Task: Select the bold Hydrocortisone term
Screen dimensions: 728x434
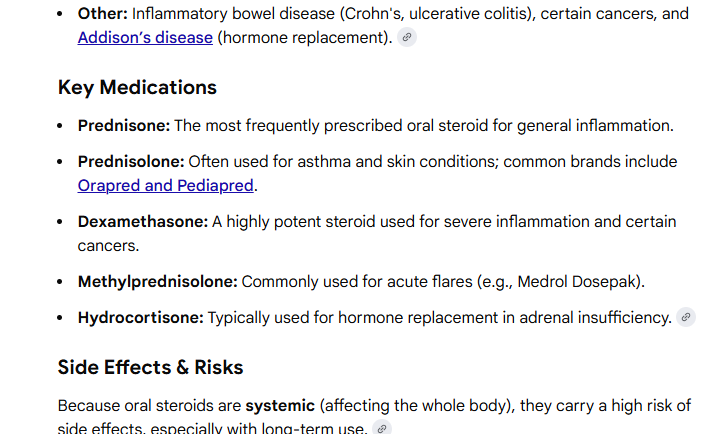Action: point(141,318)
